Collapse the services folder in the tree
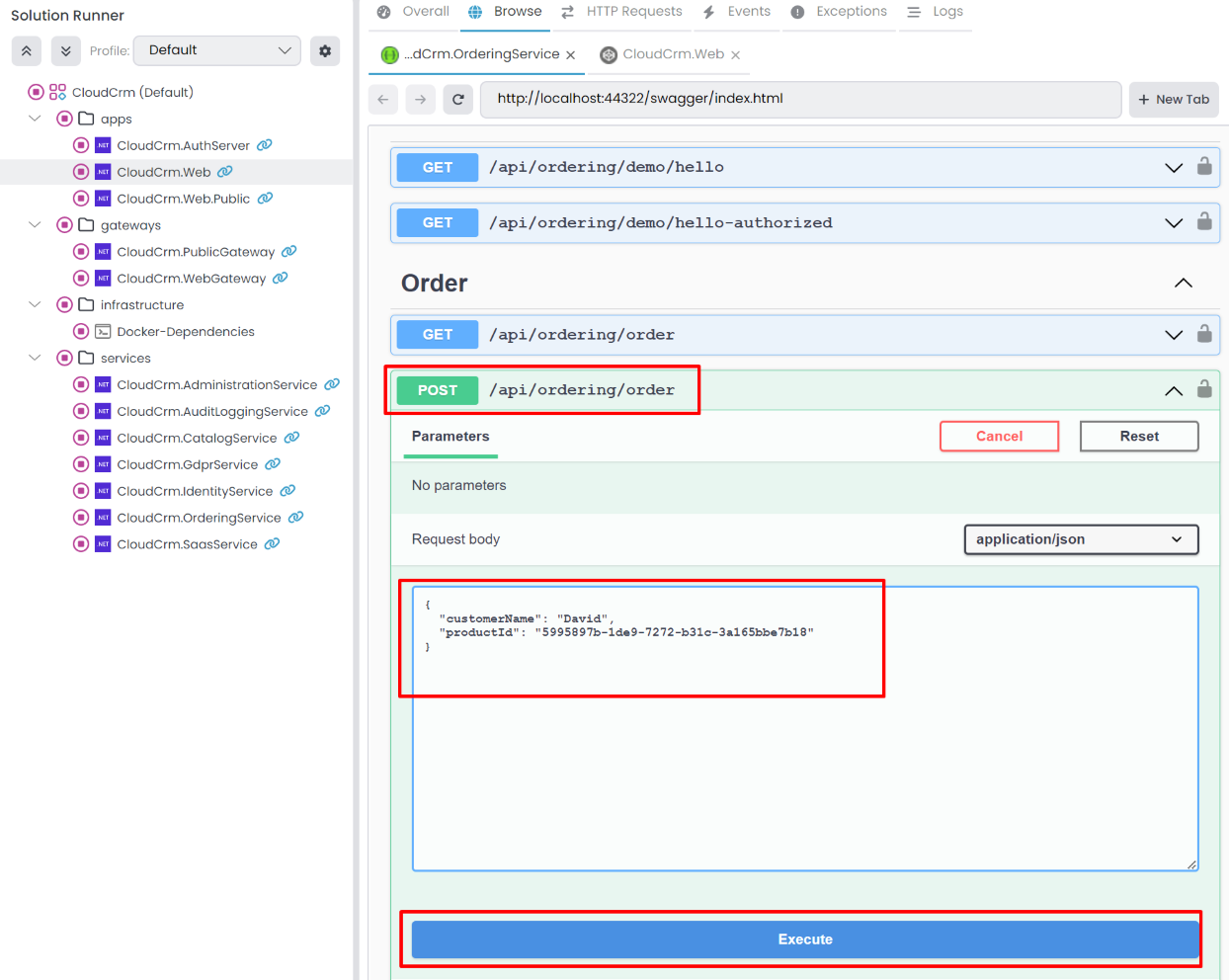The image size is (1229, 980). click(x=36, y=358)
